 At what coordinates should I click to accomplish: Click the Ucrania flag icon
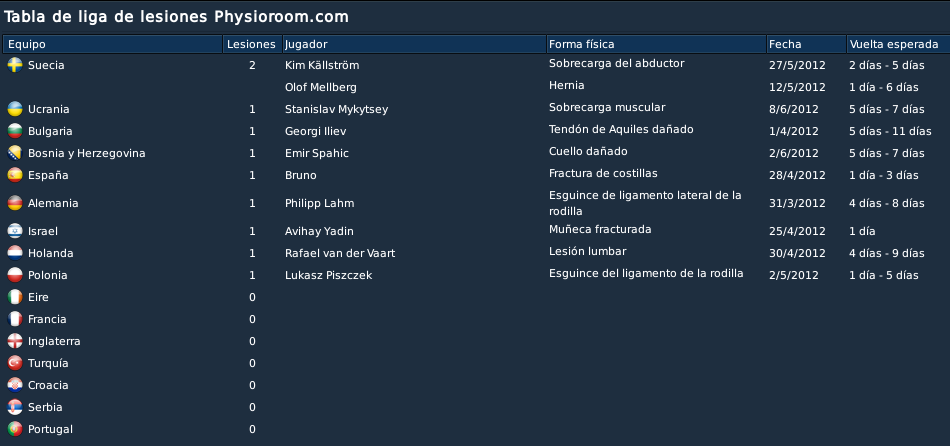pos(15,109)
